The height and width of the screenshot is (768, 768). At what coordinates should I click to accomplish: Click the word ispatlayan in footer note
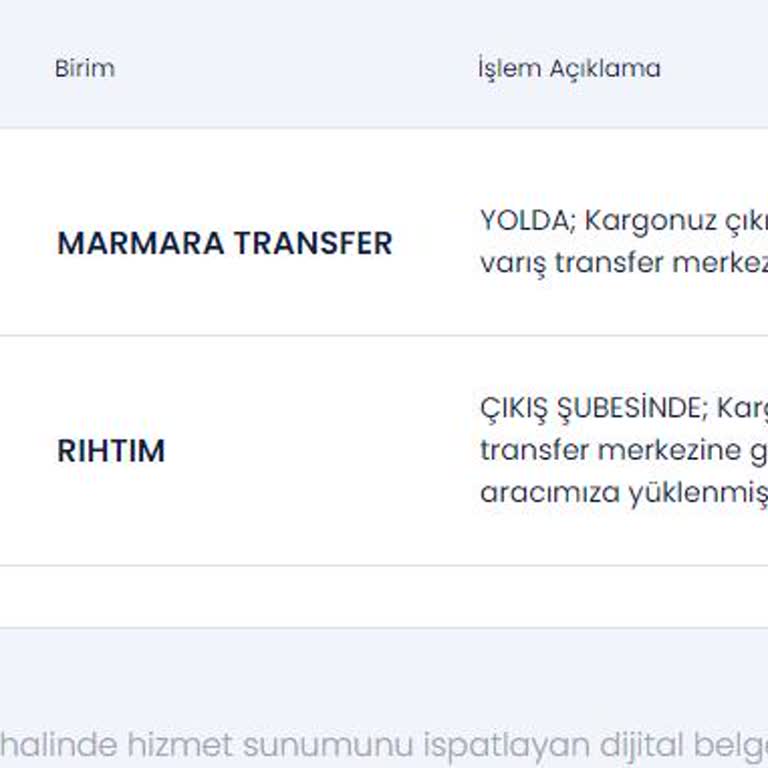tap(506, 746)
